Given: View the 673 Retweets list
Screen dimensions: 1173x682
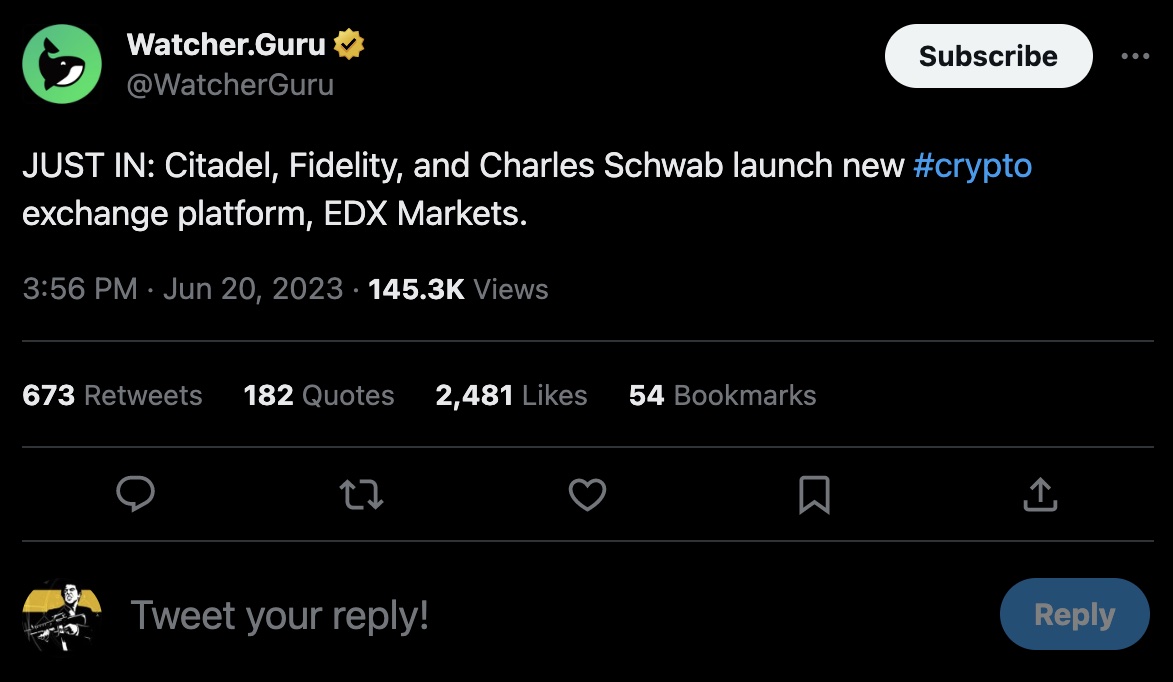Looking at the screenshot, I should (x=112, y=395).
